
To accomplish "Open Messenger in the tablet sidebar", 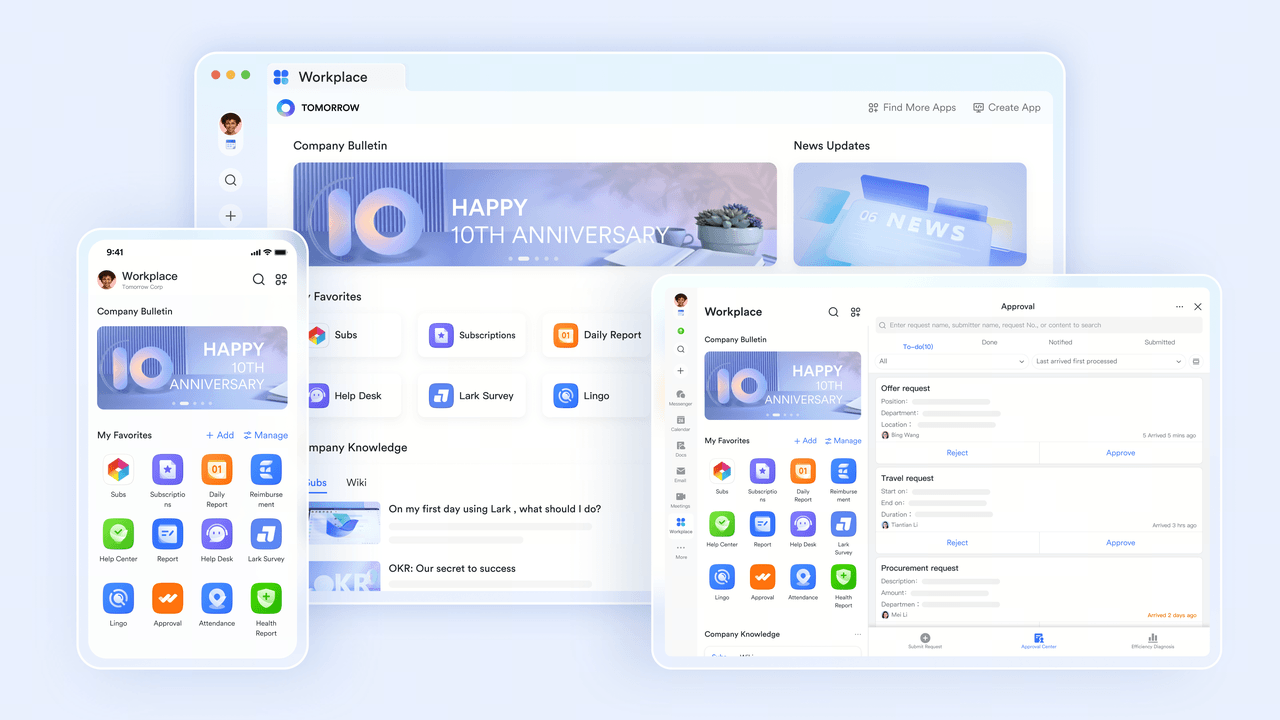I will click(681, 398).
